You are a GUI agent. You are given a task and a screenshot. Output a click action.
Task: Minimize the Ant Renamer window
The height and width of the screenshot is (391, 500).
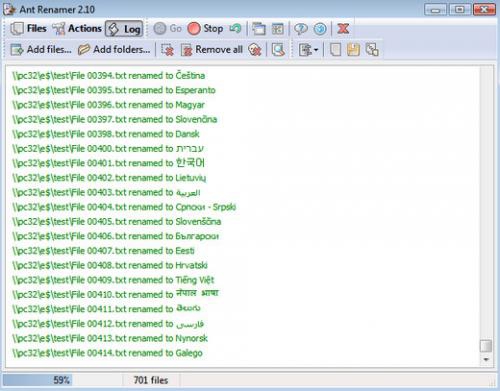coord(435,9)
